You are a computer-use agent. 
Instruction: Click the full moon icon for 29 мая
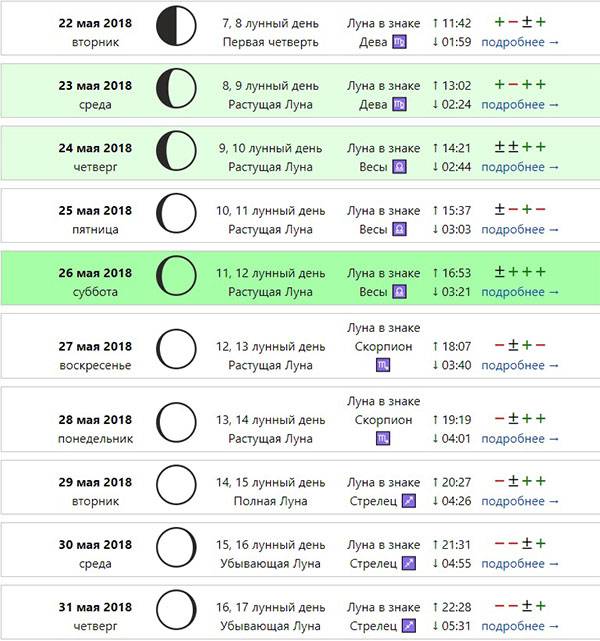point(177,491)
